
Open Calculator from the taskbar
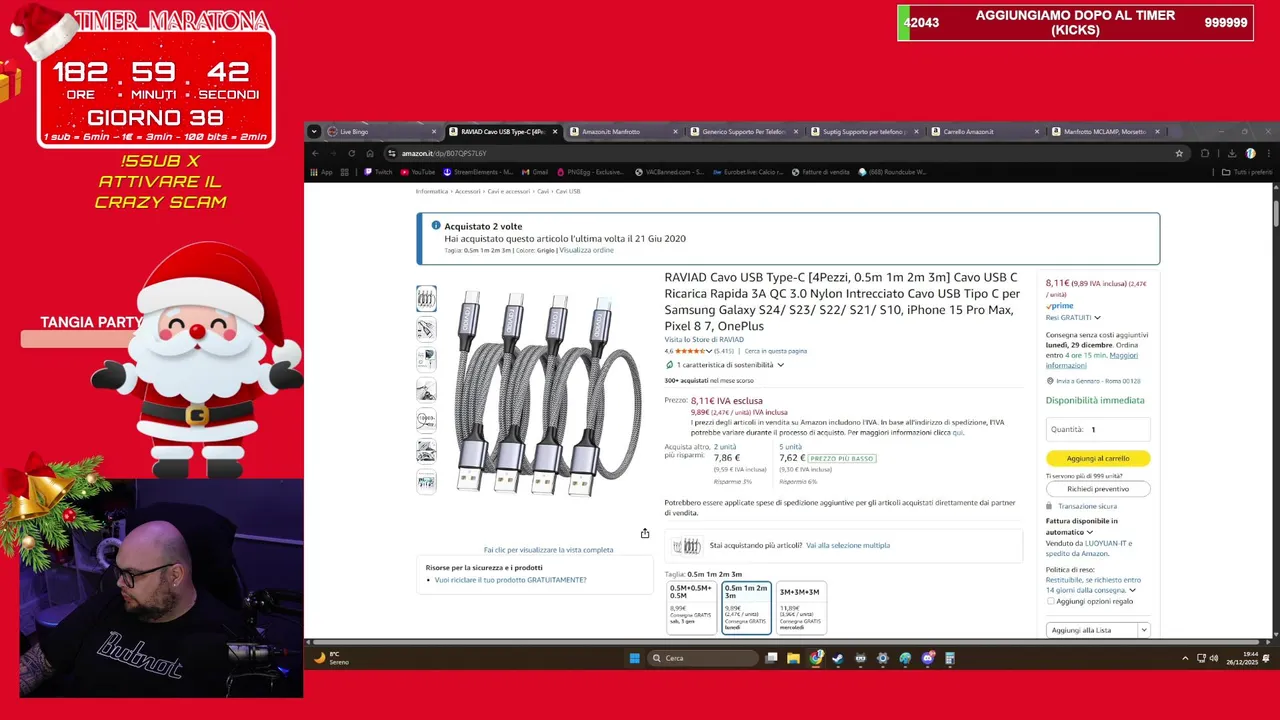click(950, 658)
